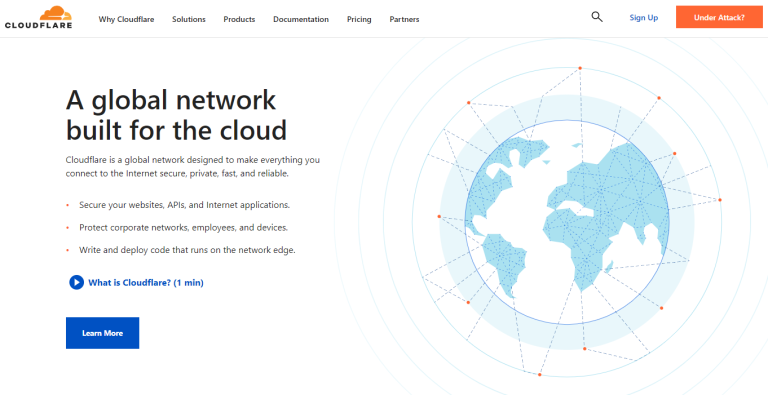Open the Partners menu

(404, 19)
